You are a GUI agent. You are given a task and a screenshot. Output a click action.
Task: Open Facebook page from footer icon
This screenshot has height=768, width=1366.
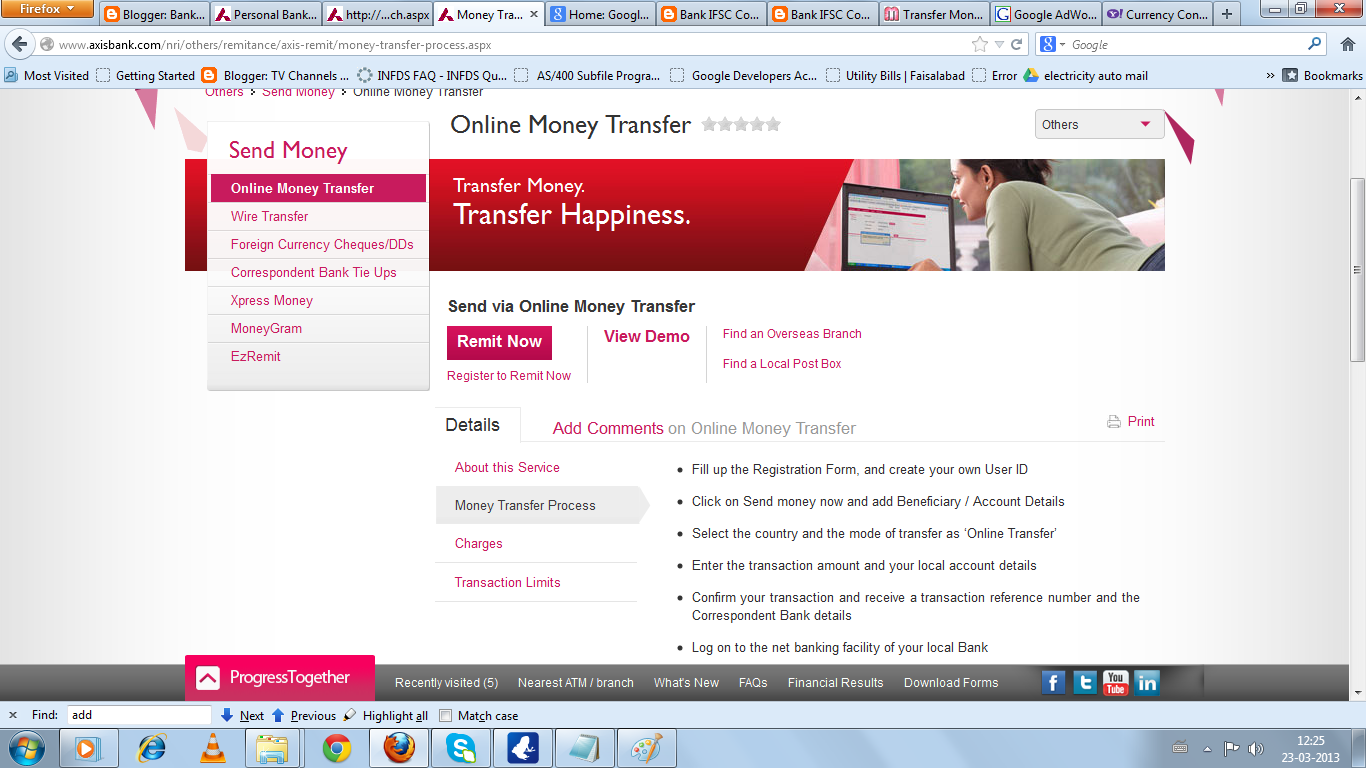coord(1053,682)
